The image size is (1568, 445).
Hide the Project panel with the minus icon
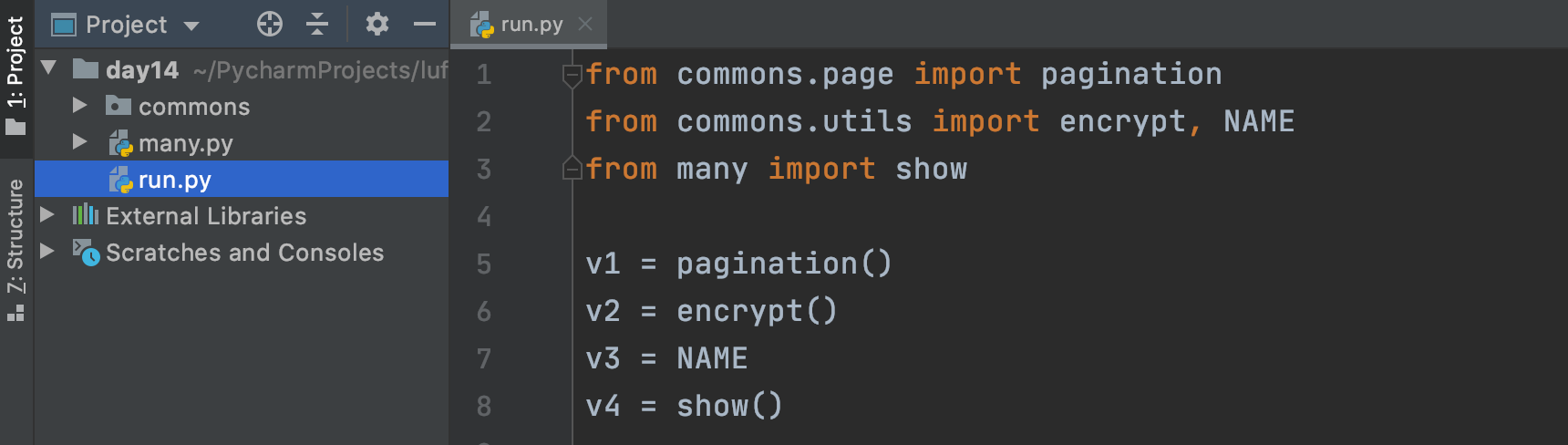click(425, 24)
